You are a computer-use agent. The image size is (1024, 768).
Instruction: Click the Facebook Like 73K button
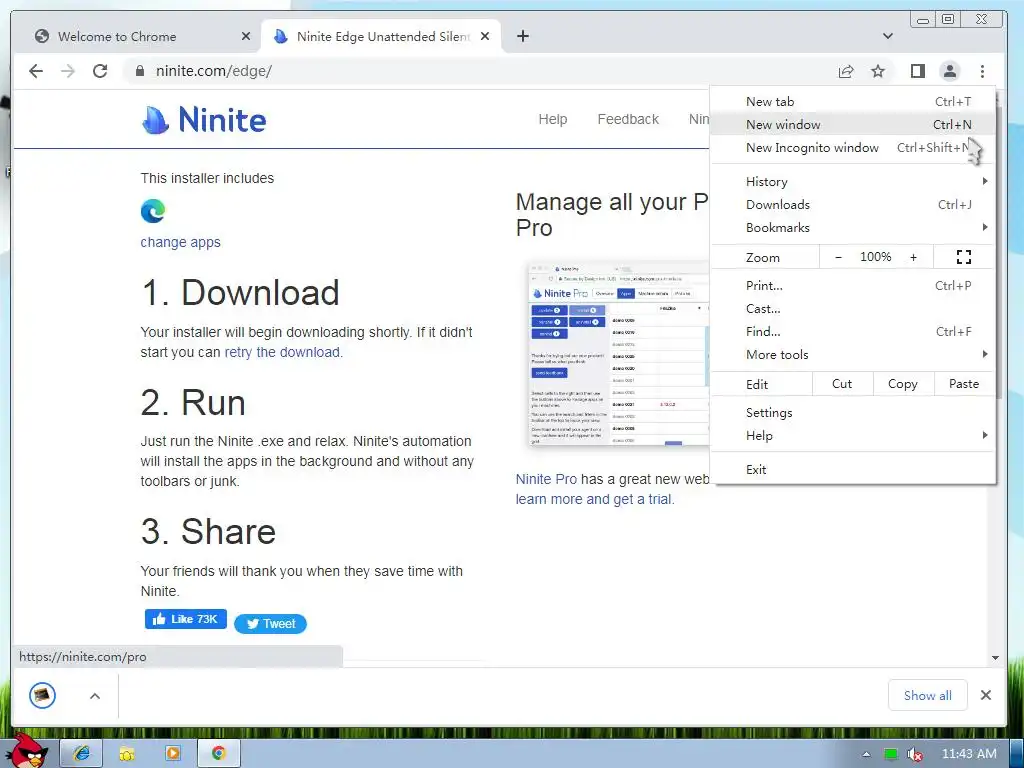pyautogui.click(x=185, y=619)
